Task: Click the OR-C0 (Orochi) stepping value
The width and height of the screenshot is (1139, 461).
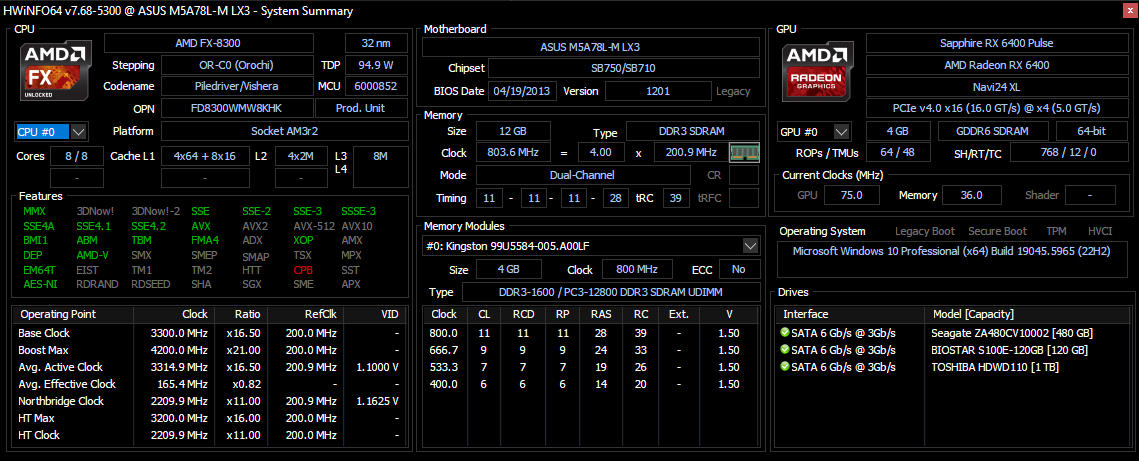Action: 236,65
